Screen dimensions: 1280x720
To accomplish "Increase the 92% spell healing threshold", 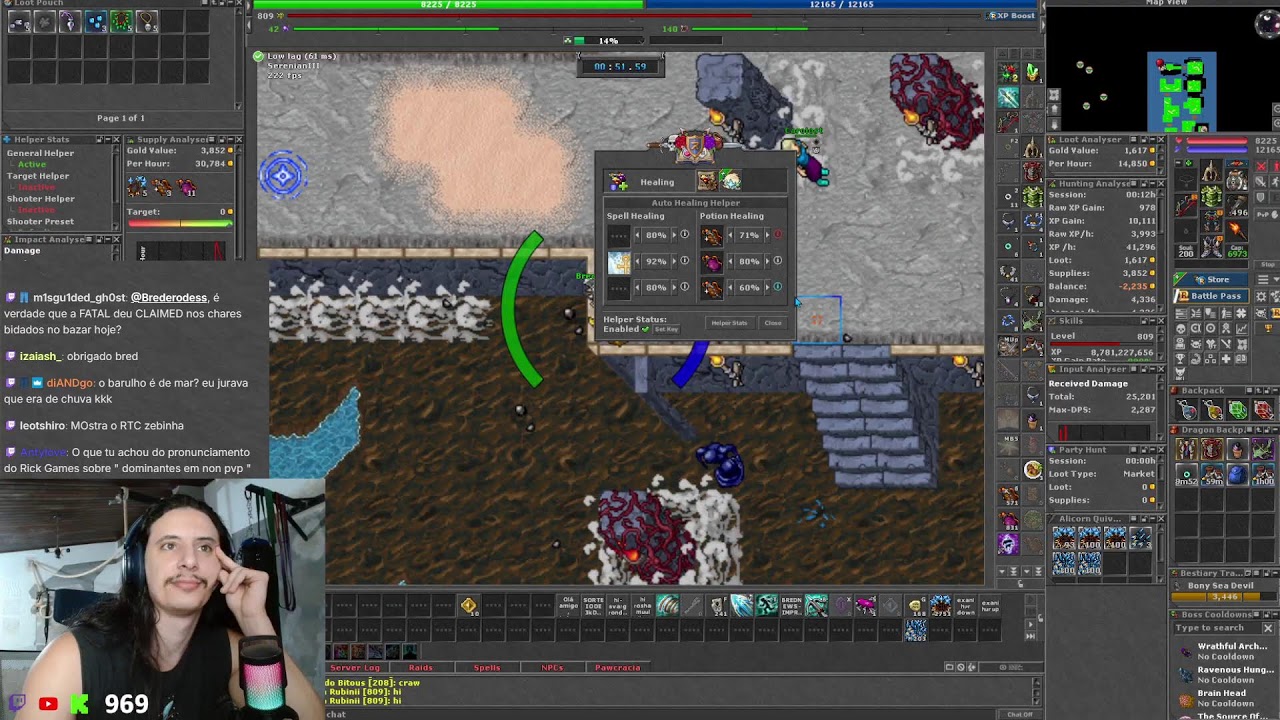I will click(674, 261).
